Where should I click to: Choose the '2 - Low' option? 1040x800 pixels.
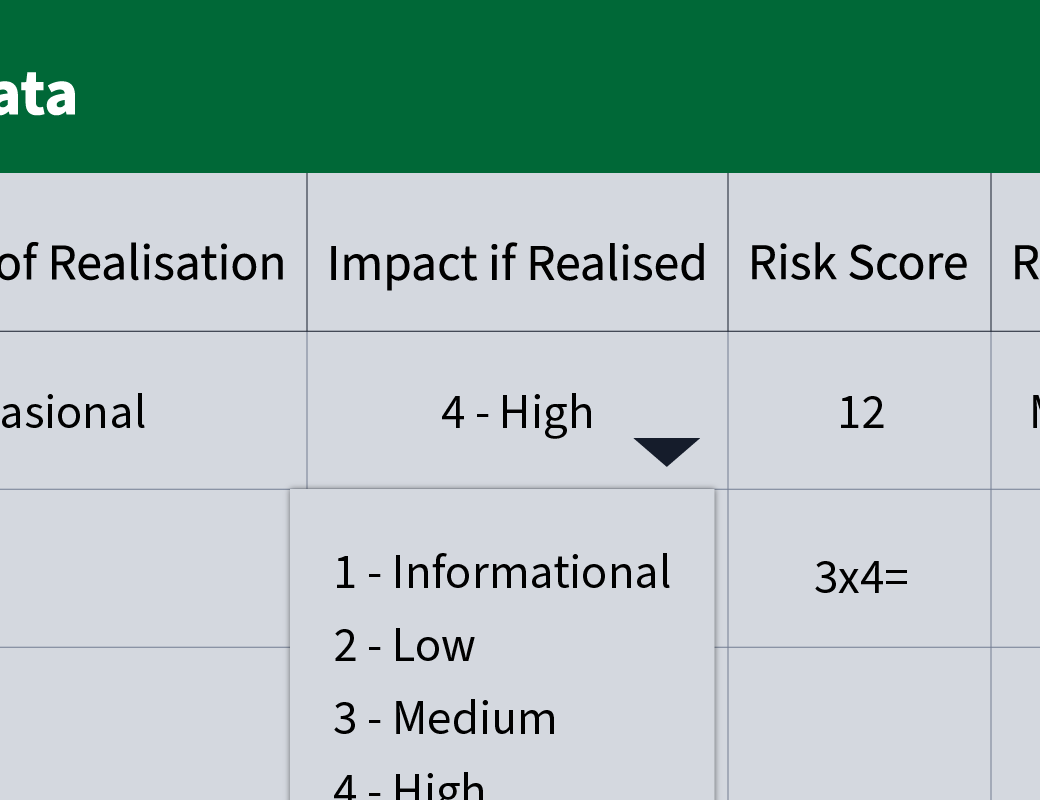pos(404,645)
